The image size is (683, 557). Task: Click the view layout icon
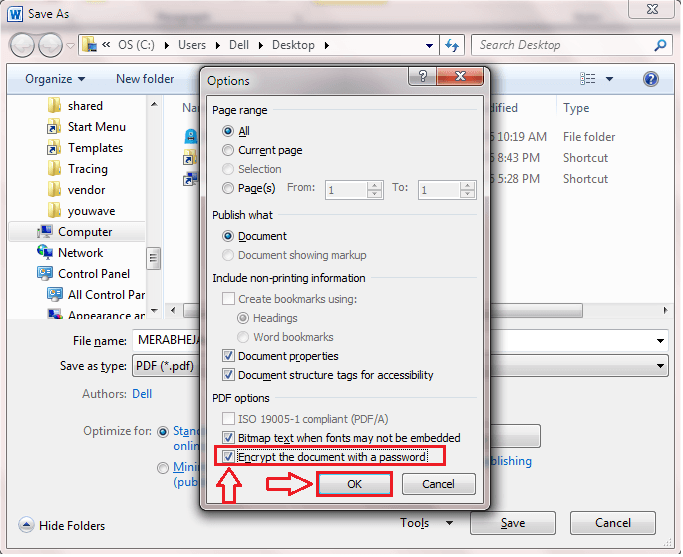tap(587, 79)
